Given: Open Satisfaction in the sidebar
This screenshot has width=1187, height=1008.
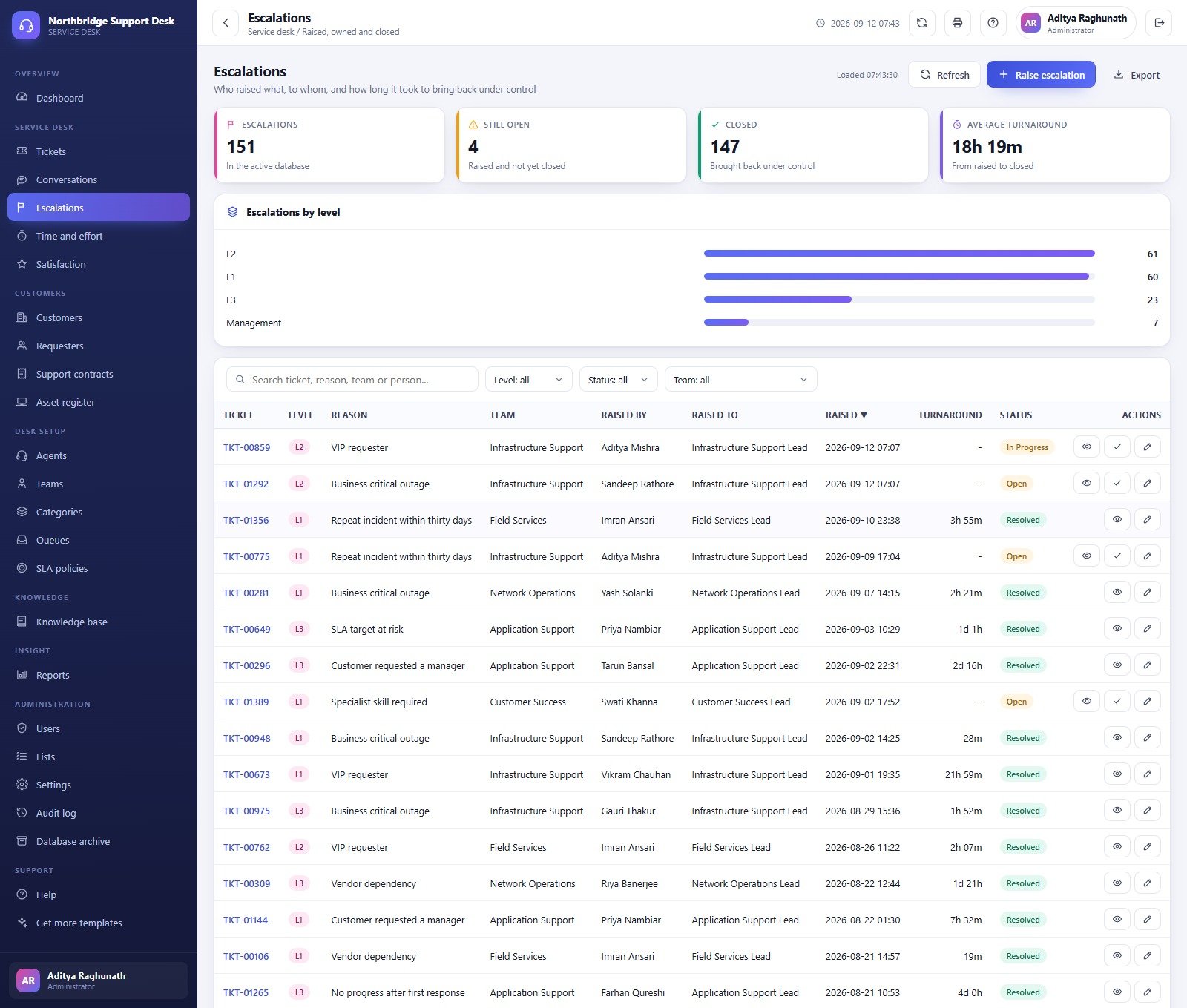Looking at the screenshot, I should pyautogui.click(x=99, y=264).
